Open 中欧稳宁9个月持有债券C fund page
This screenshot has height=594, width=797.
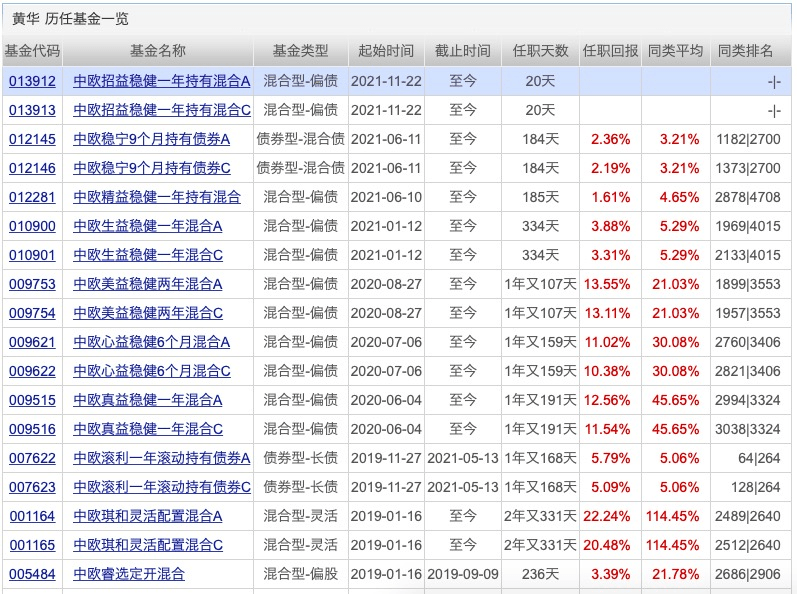pos(151,168)
